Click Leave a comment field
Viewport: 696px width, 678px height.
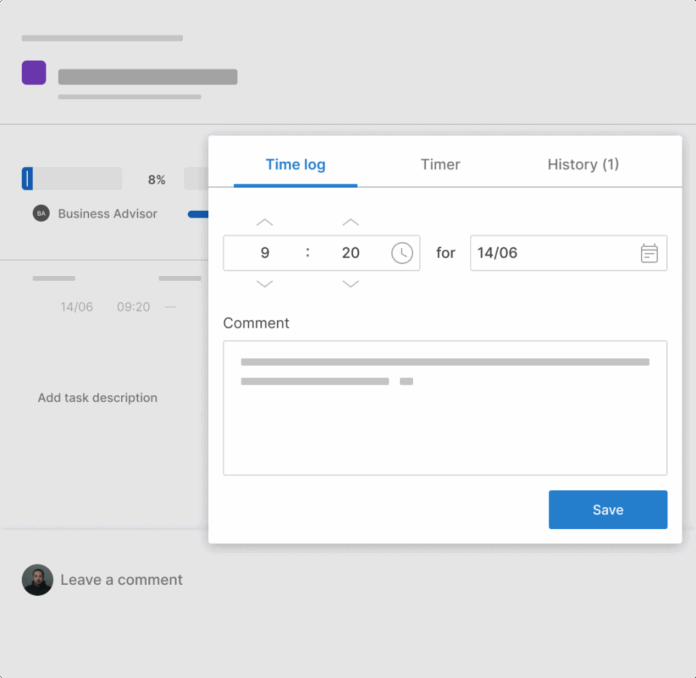point(121,580)
